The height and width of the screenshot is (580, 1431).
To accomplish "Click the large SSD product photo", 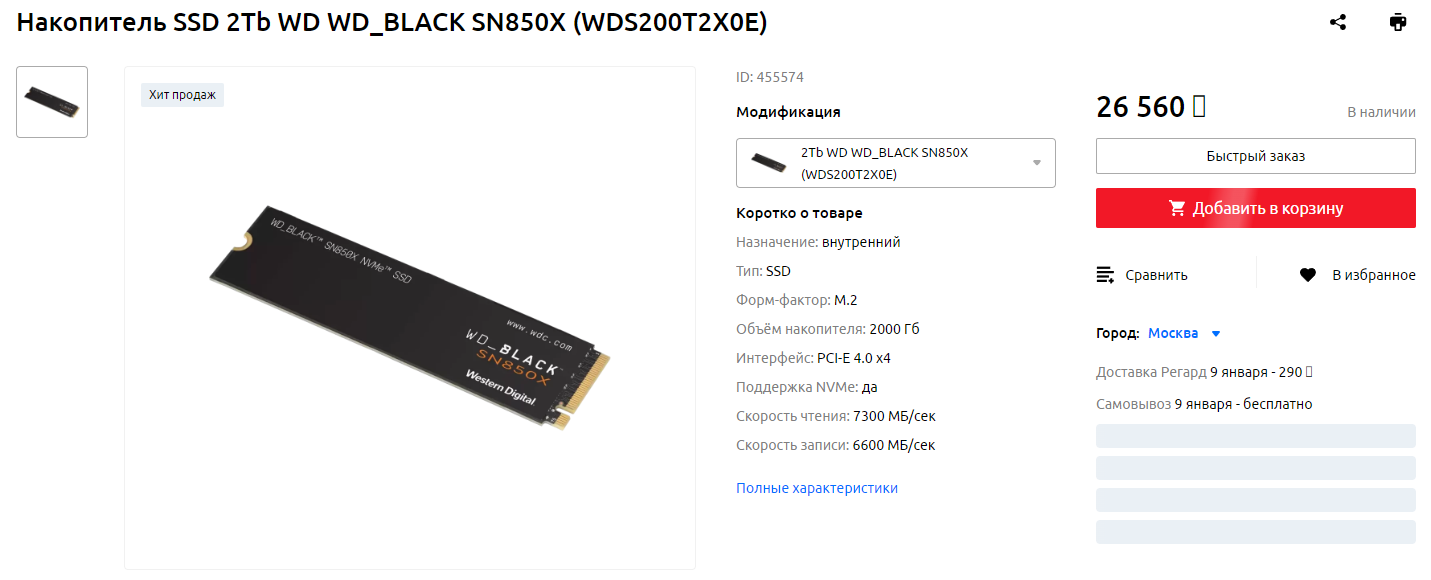I will (x=410, y=318).
